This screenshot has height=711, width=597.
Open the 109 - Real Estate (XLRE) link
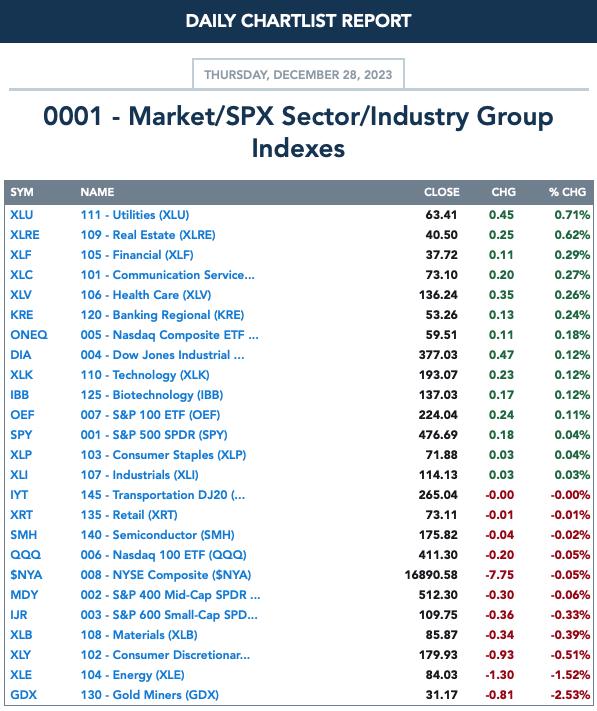click(x=148, y=235)
